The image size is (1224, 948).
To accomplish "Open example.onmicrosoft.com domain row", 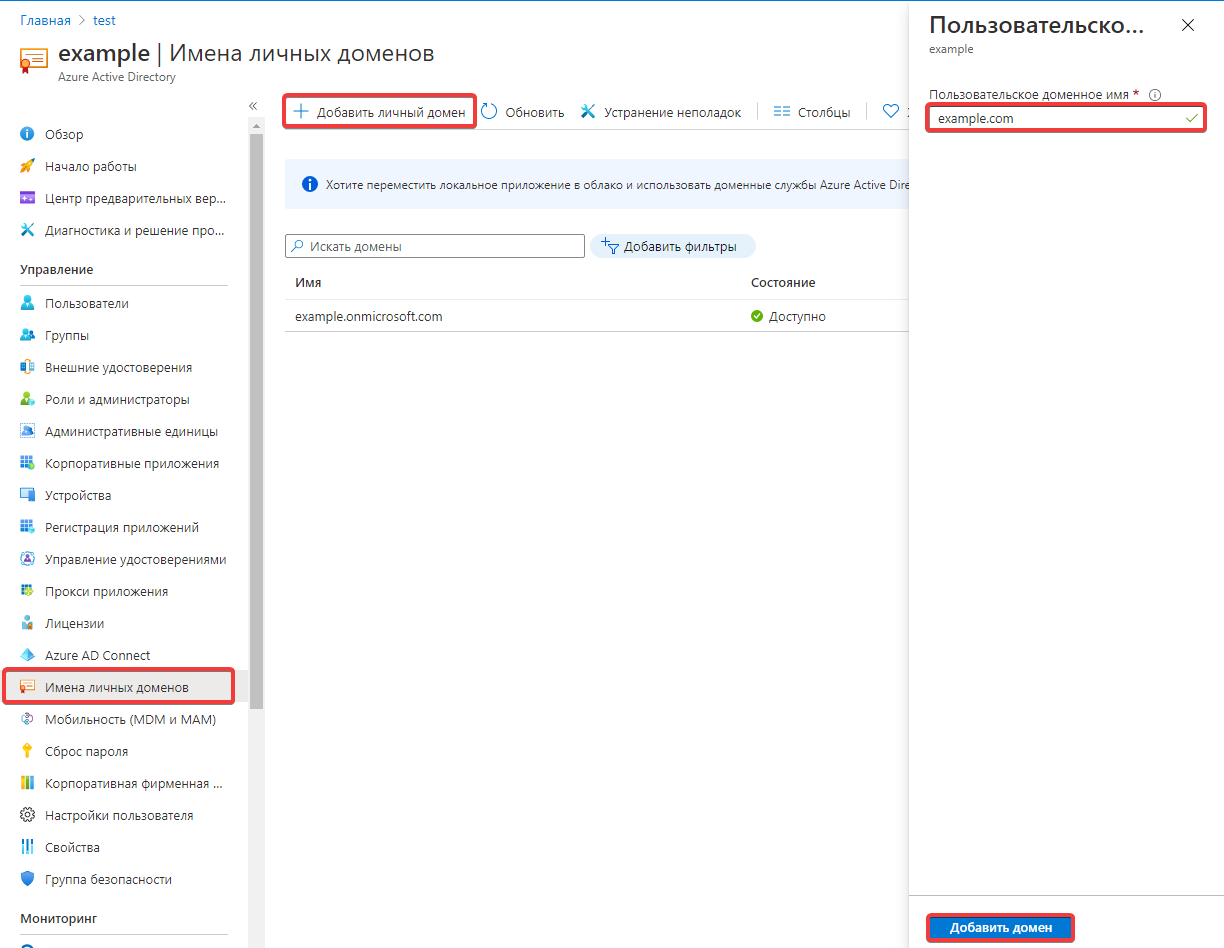I will tap(368, 316).
